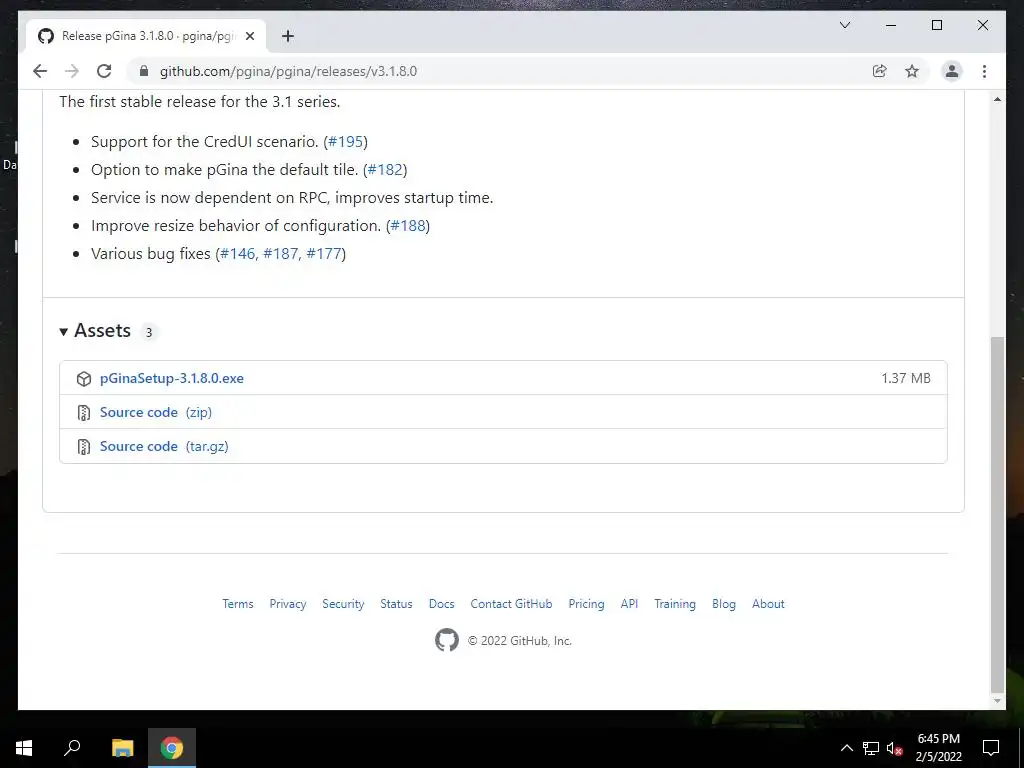Click the archive icon for Source code (tar.gz)
1024x768 pixels.
pos(84,447)
